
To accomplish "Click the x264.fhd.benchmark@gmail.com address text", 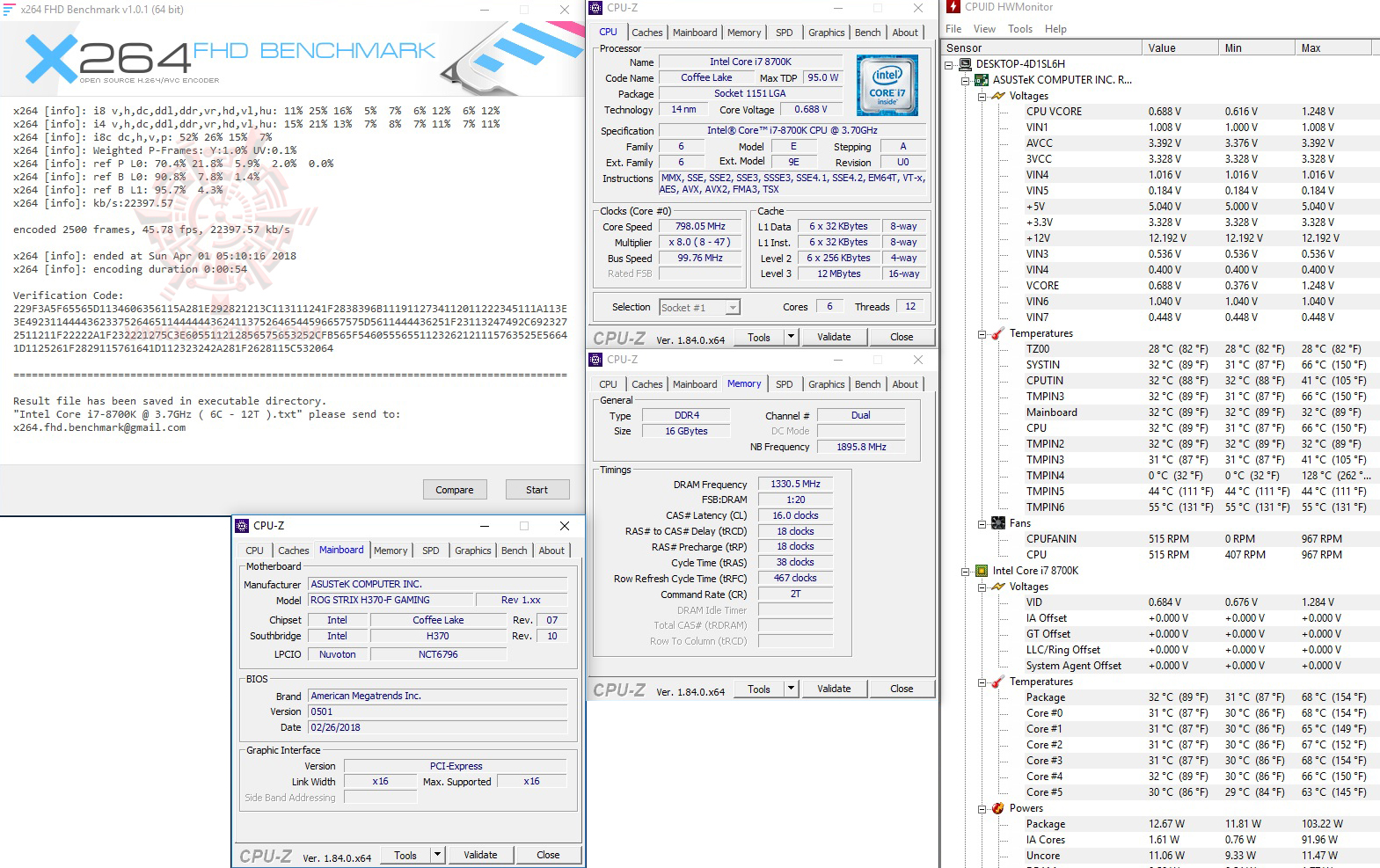I will [x=99, y=427].
